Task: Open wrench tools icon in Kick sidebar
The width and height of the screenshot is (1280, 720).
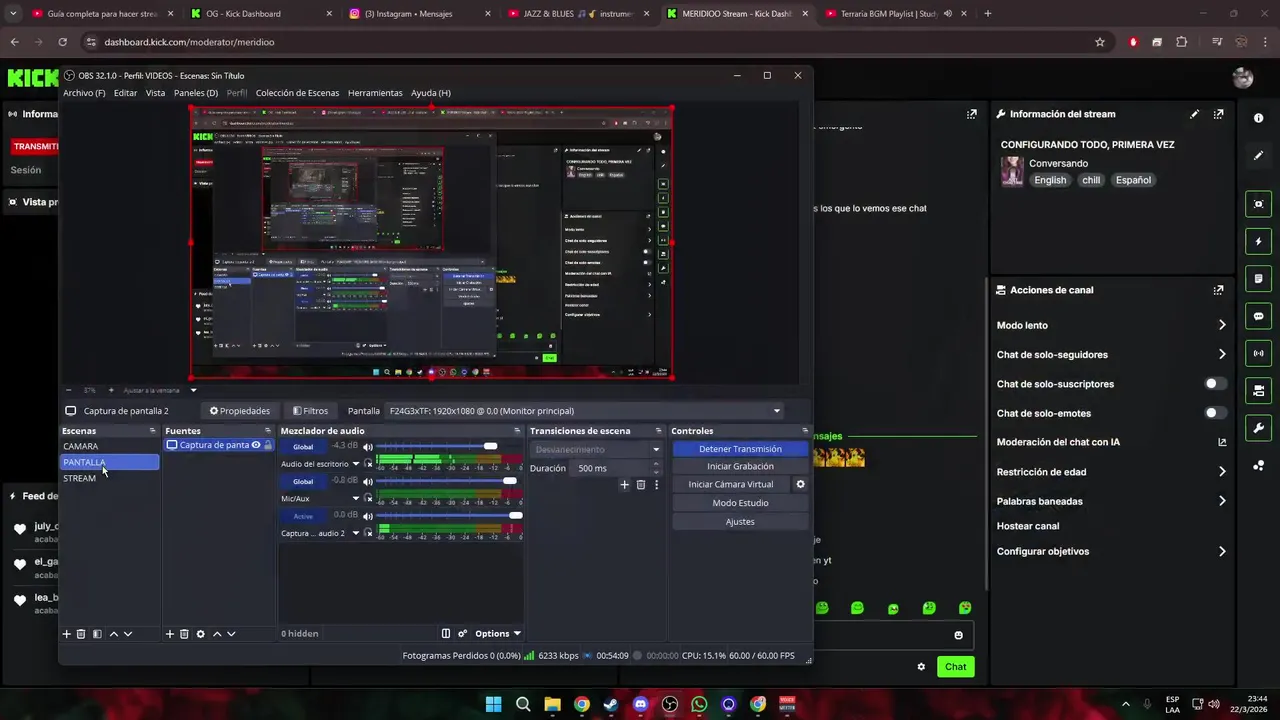Action: point(1258,428)
